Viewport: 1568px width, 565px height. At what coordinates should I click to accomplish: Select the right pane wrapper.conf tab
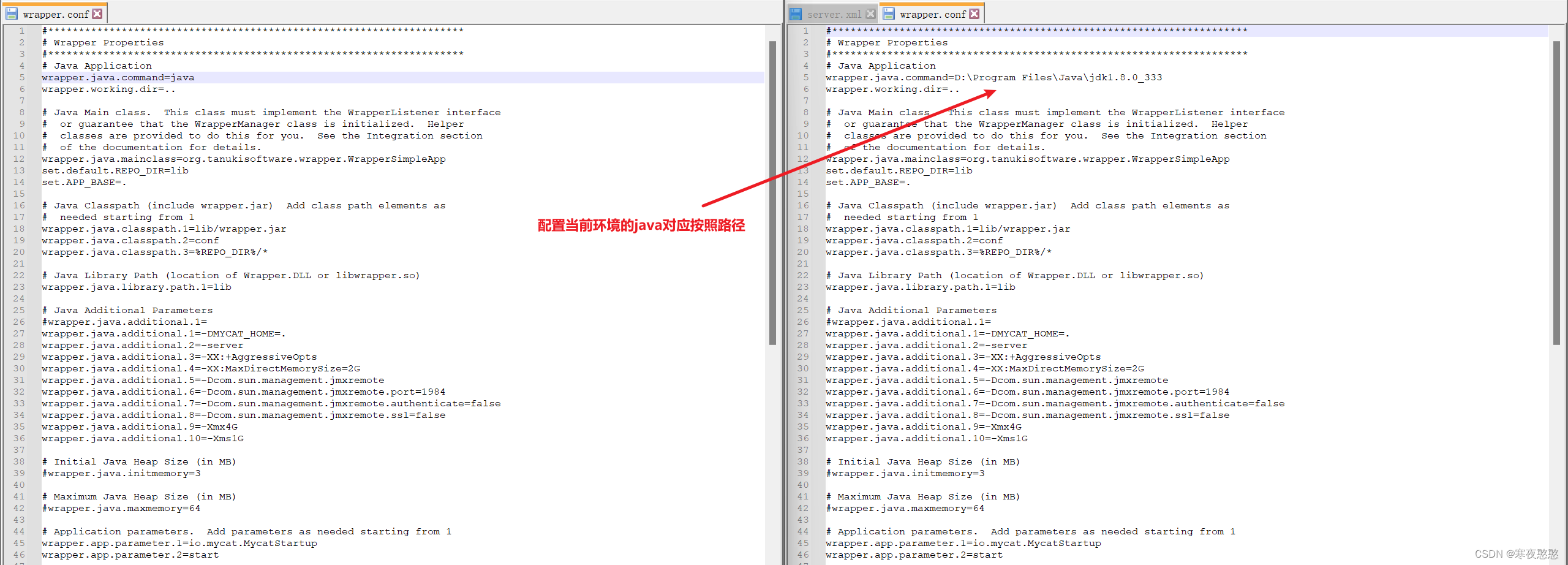click(x=928, y=13)
